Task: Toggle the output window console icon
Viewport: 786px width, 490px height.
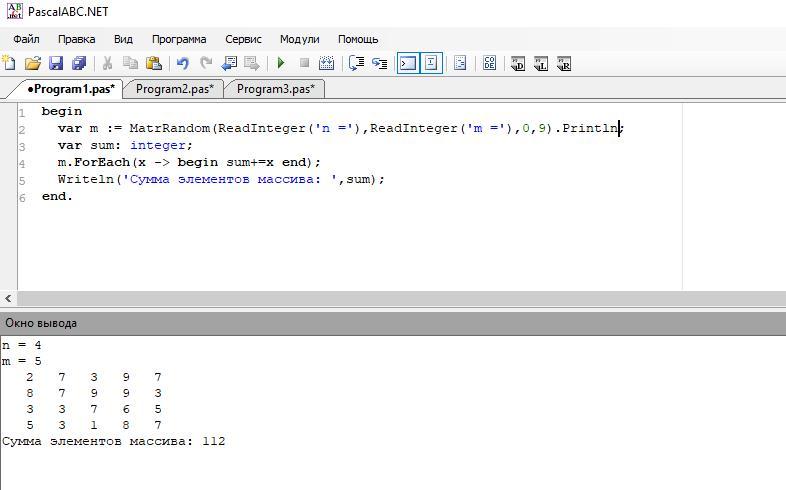Action: [408, 63]
